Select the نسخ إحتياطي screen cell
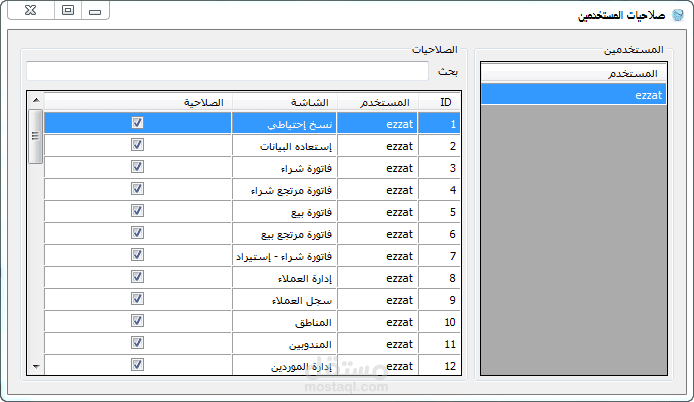This screenshot has width=694, height=402. pos(284,123)
